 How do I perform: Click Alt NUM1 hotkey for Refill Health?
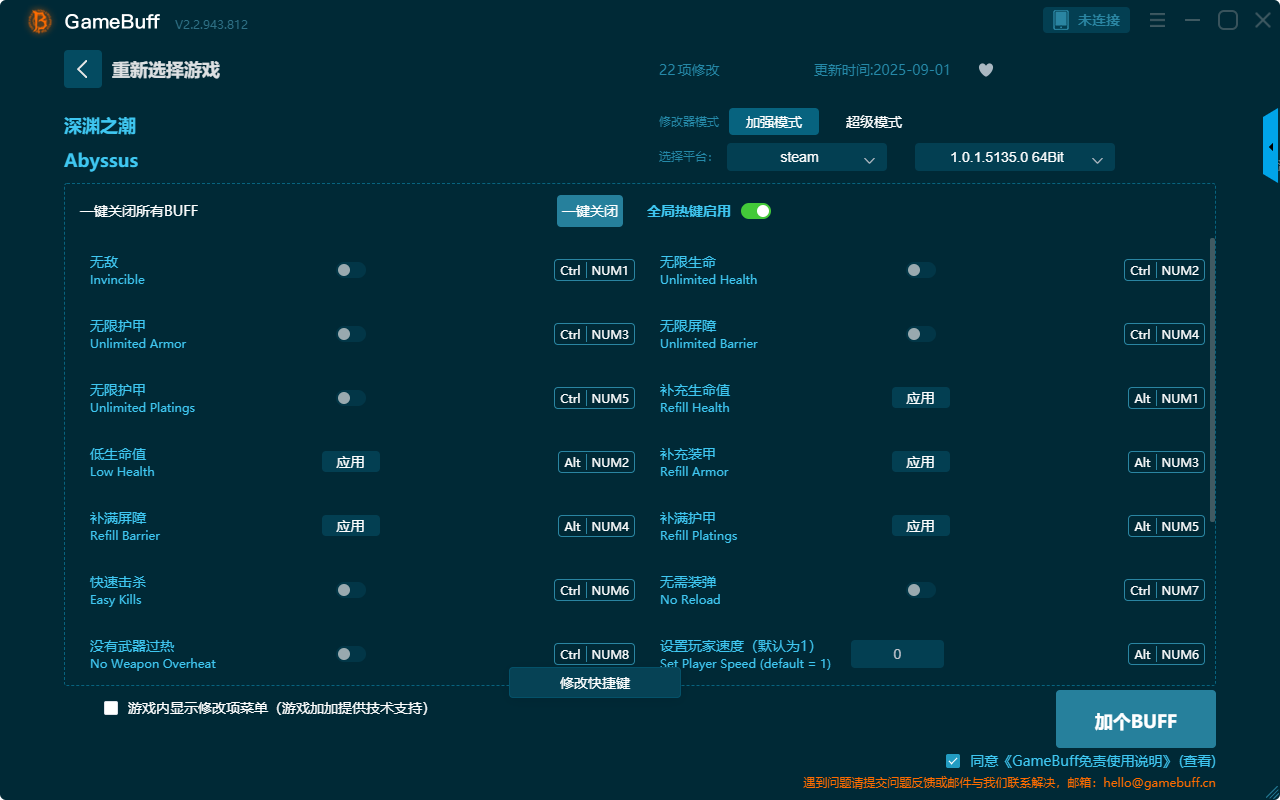coord(1167,398)
